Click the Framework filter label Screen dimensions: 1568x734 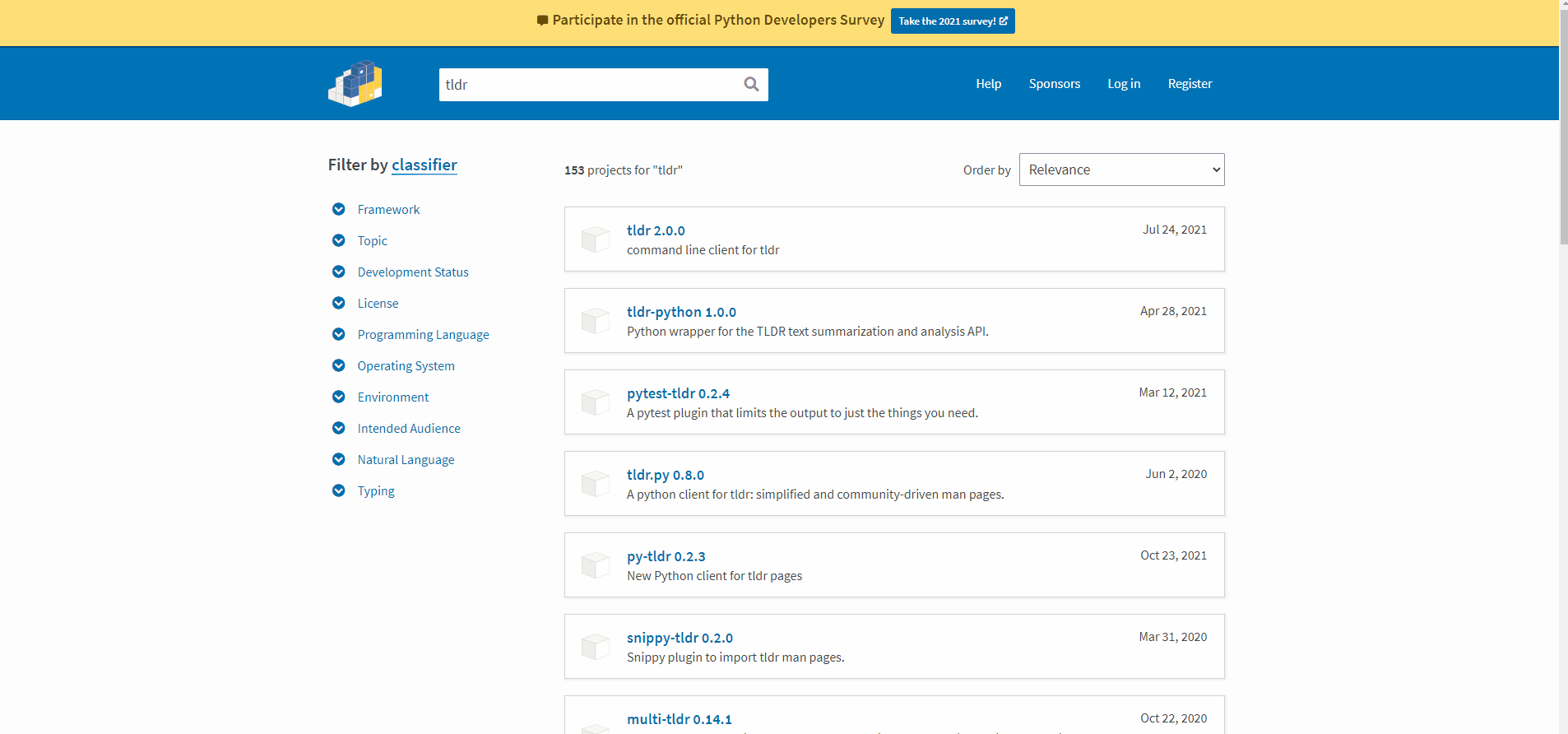(x=388, y=210)
